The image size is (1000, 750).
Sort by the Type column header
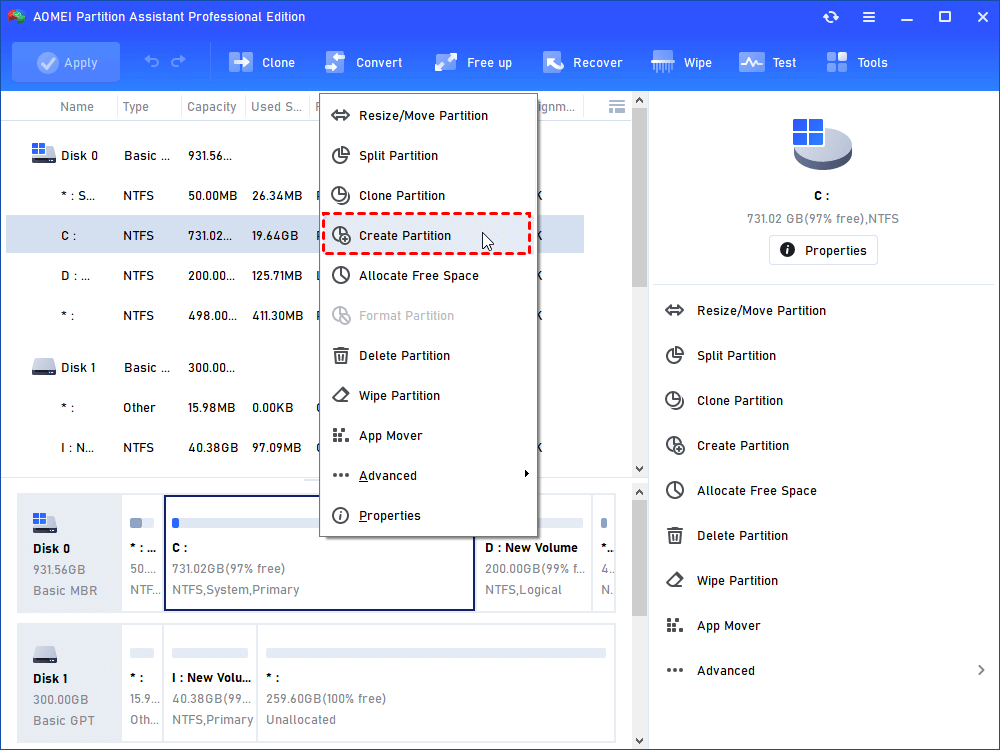(136, 107)
